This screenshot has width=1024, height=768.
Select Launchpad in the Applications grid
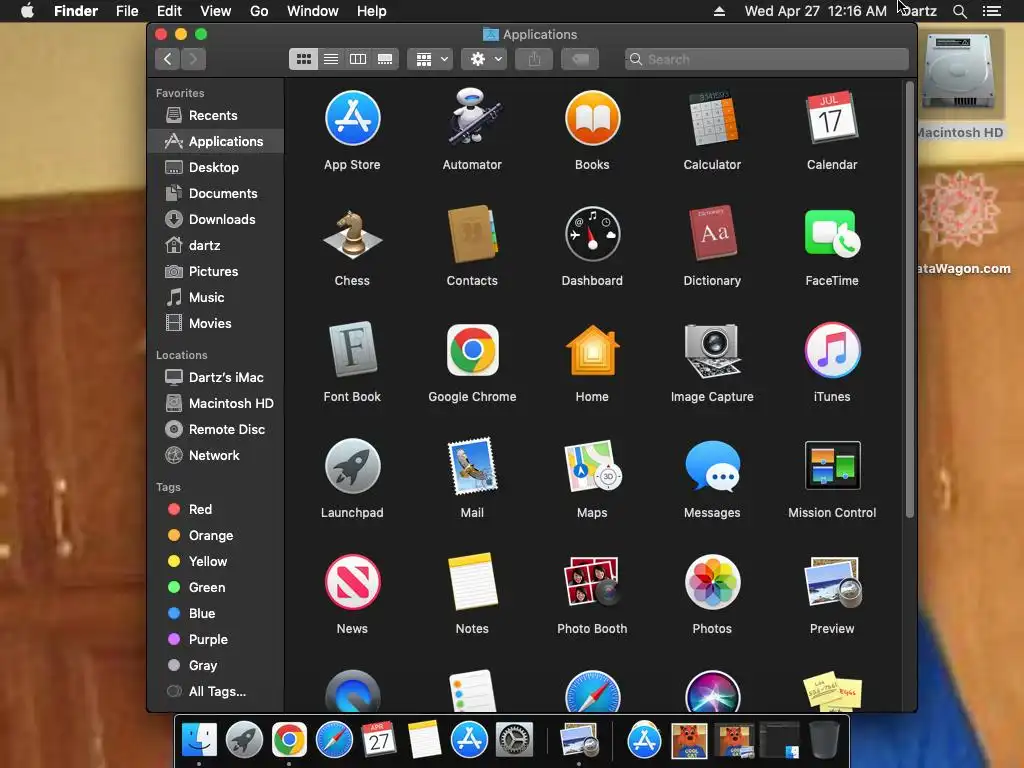pos(353,466)
